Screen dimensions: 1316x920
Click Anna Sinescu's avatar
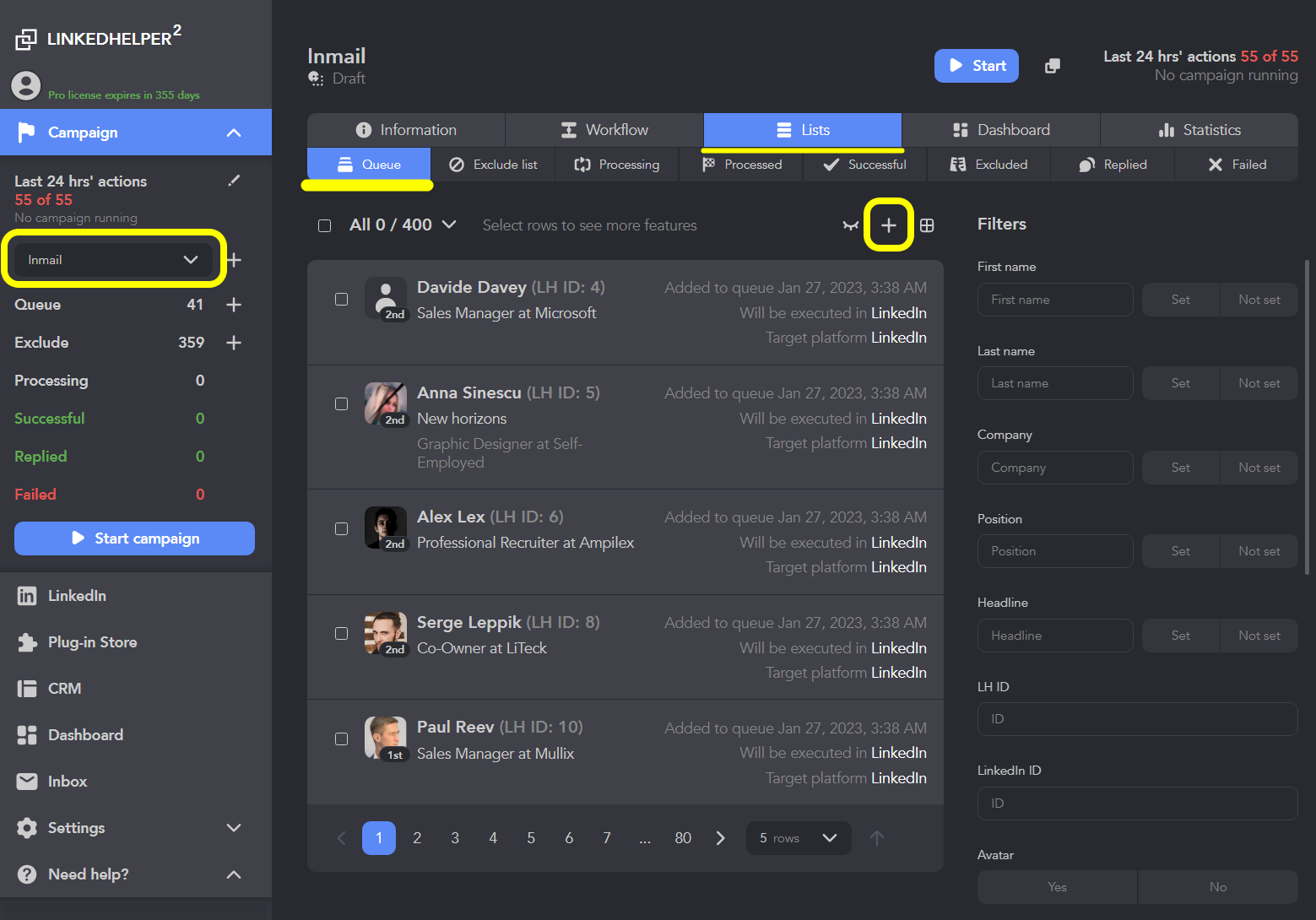tap(386, 404)
